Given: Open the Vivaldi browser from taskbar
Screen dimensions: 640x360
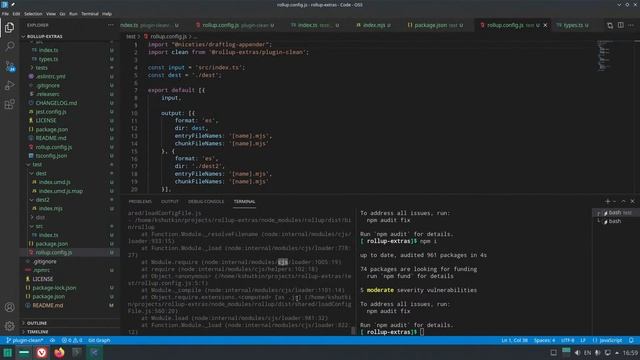Looking at the screenshot, I should click(x=42, y=353).
